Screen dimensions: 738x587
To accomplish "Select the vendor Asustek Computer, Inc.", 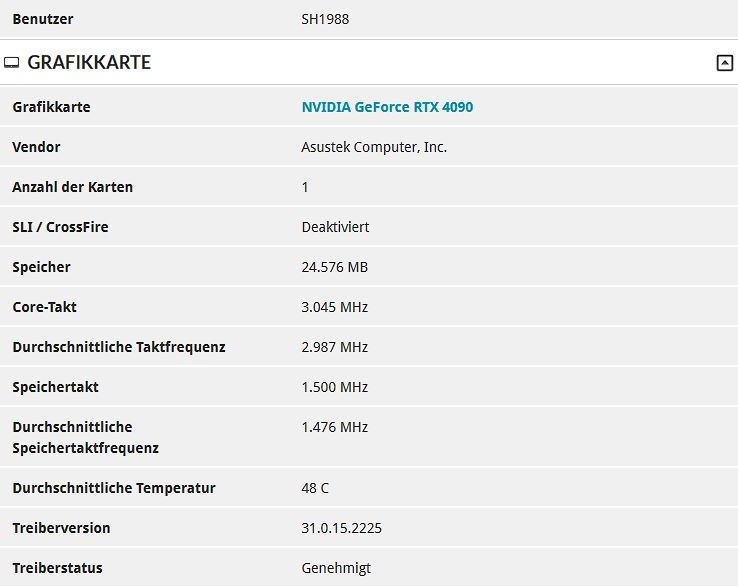I will tap(374, 147).
